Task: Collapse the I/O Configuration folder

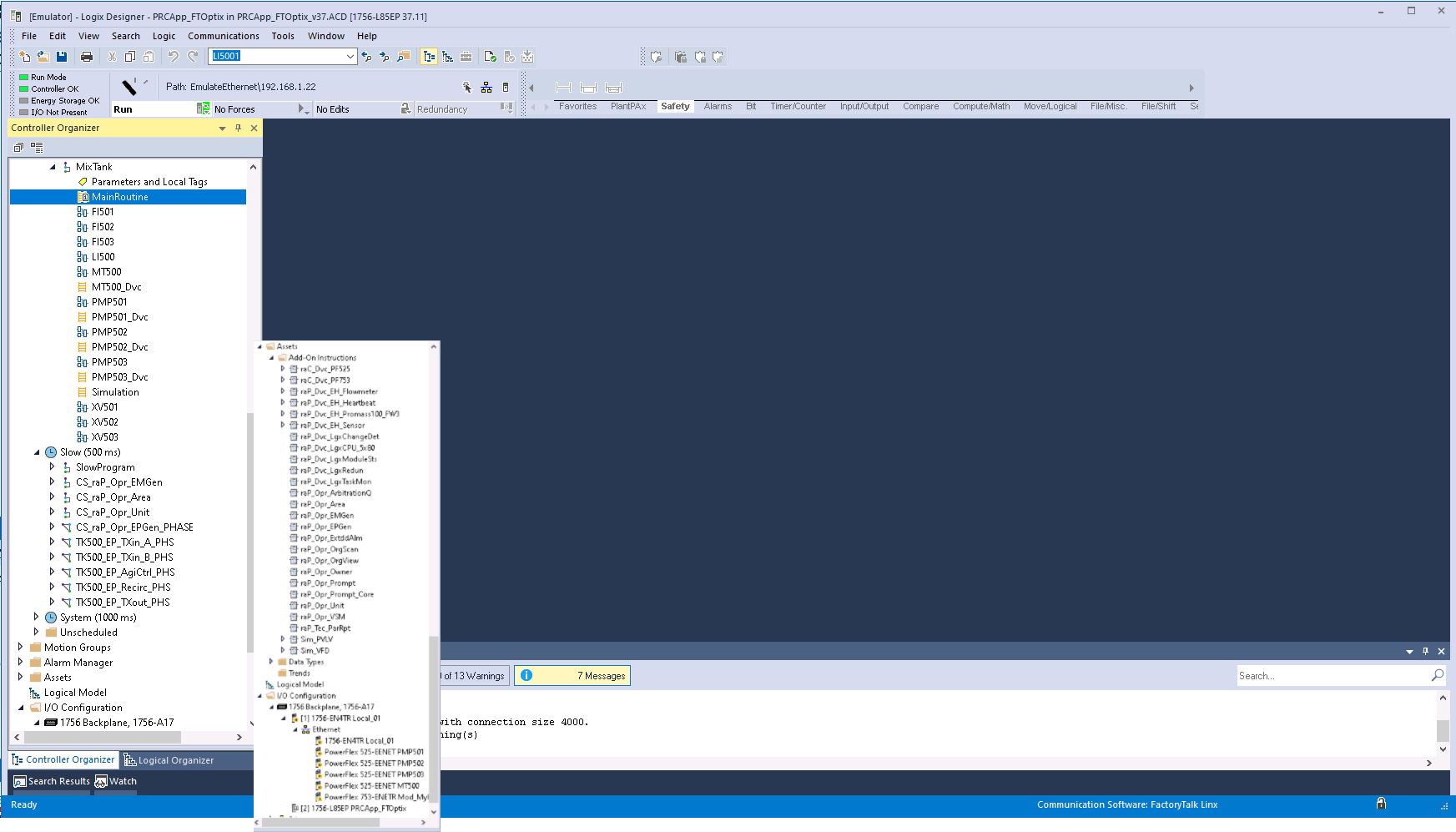Action: [21, 708]
